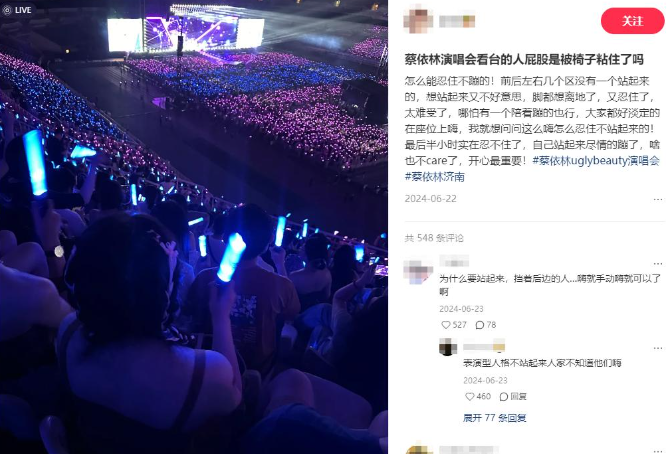
Task: Open more options next to post date
Action: click(x=658, y=199)
